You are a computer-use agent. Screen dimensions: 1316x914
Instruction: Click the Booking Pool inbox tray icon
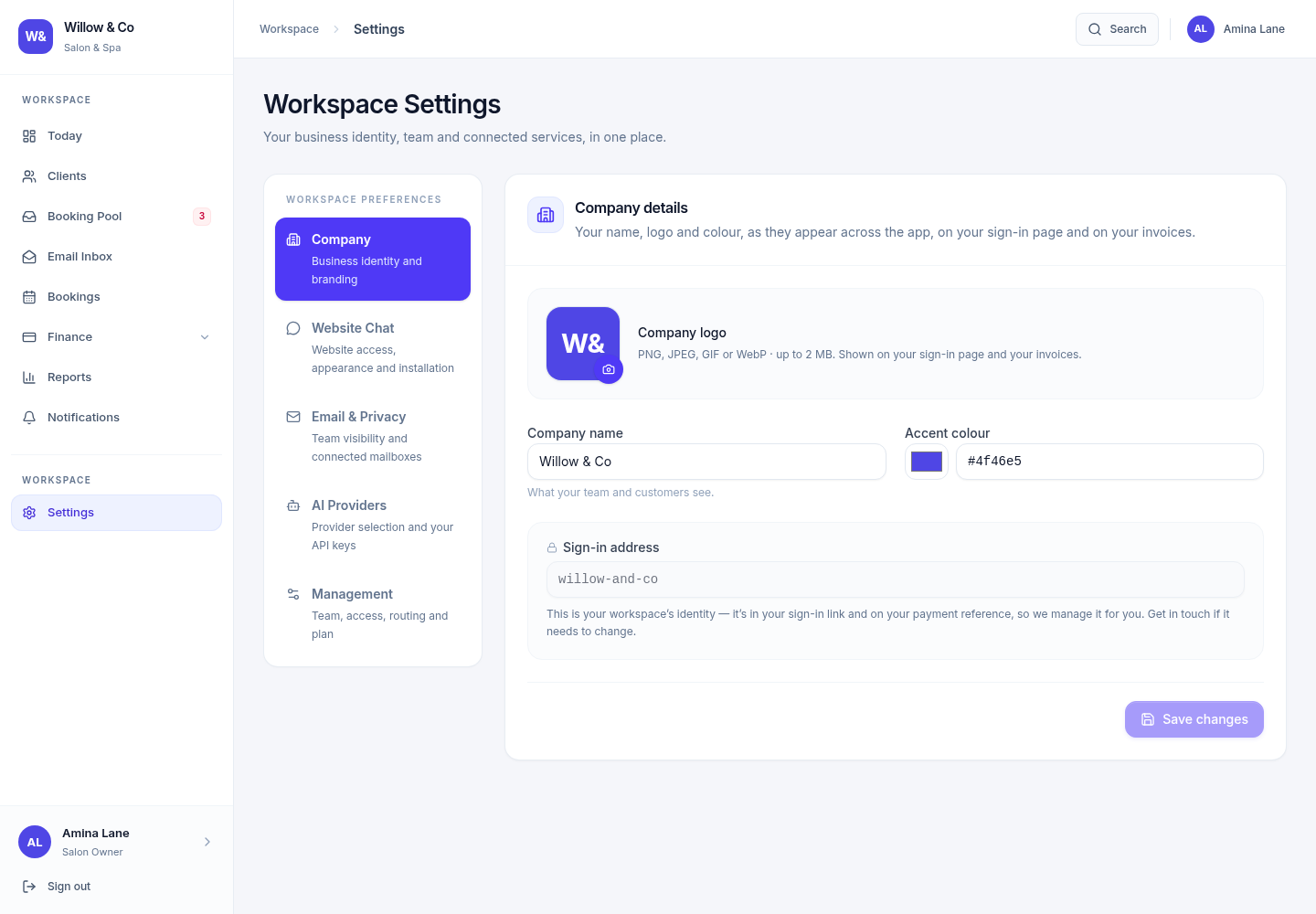pos(29,217)
